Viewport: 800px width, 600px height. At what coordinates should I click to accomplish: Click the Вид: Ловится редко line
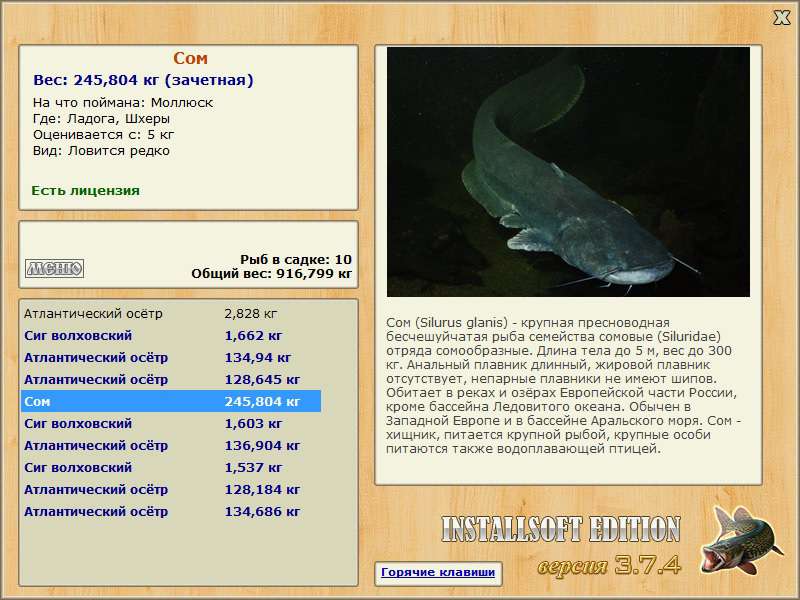(x=101, y=151)
